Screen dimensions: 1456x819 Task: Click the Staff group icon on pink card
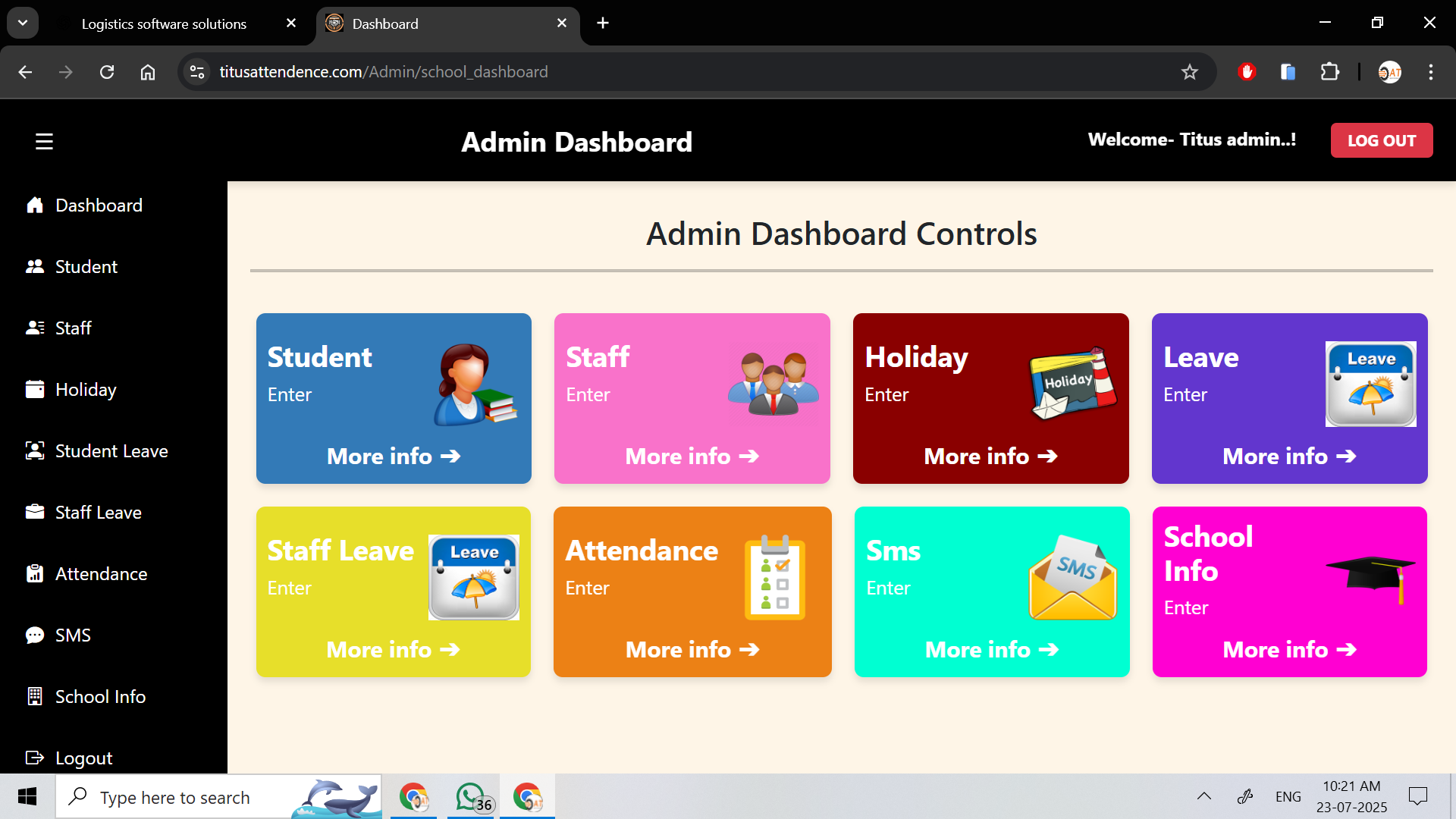(773, 384)
